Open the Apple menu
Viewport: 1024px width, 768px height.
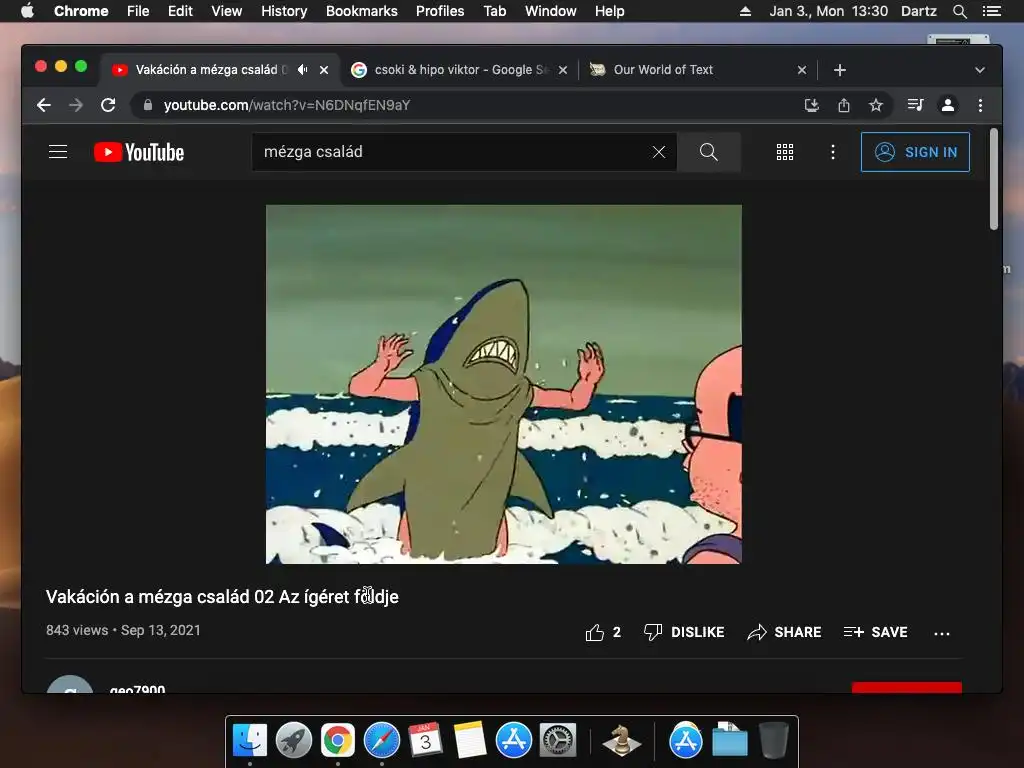point(27,11)
